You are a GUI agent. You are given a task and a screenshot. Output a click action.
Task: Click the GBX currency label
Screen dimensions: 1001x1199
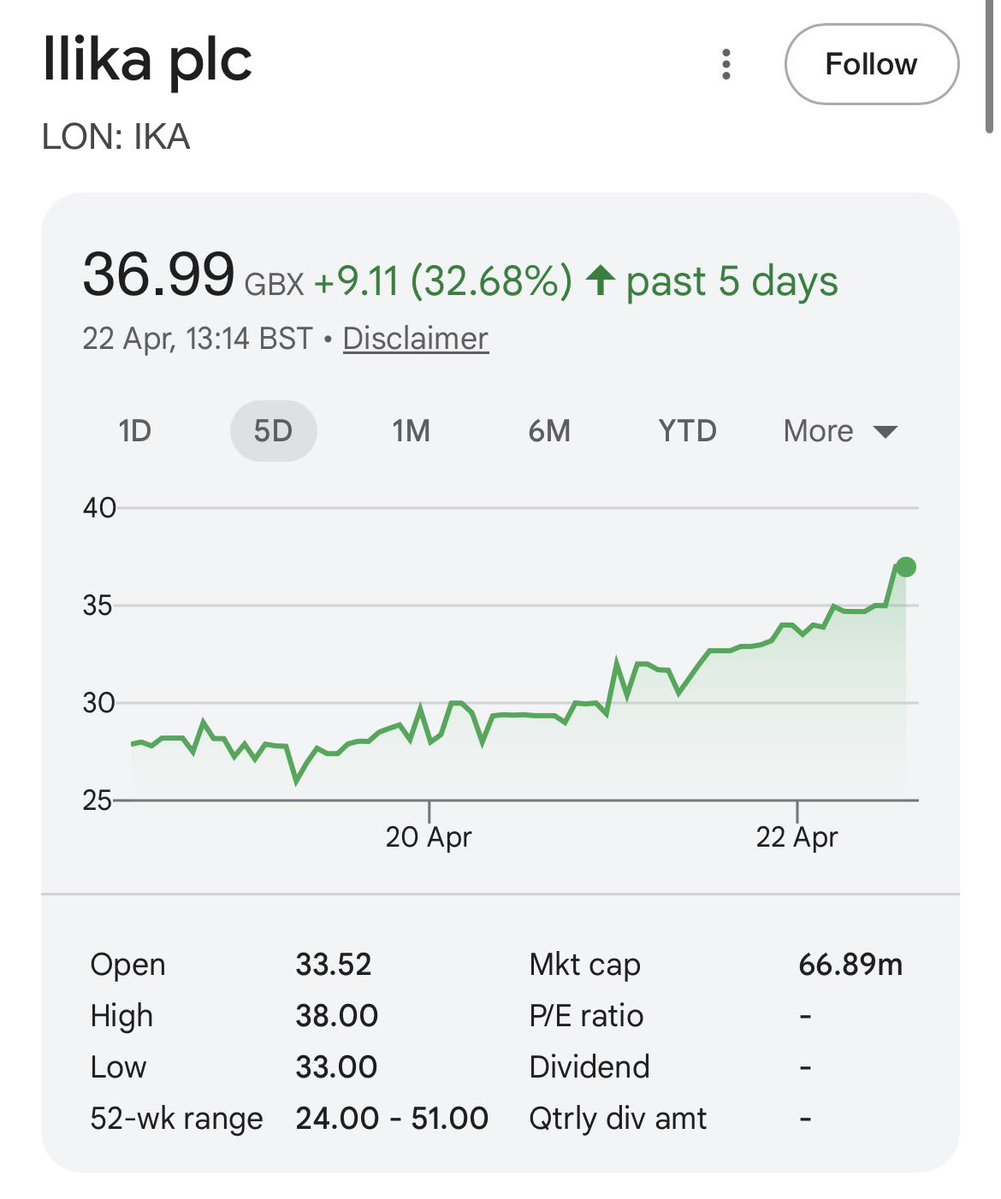274,284
